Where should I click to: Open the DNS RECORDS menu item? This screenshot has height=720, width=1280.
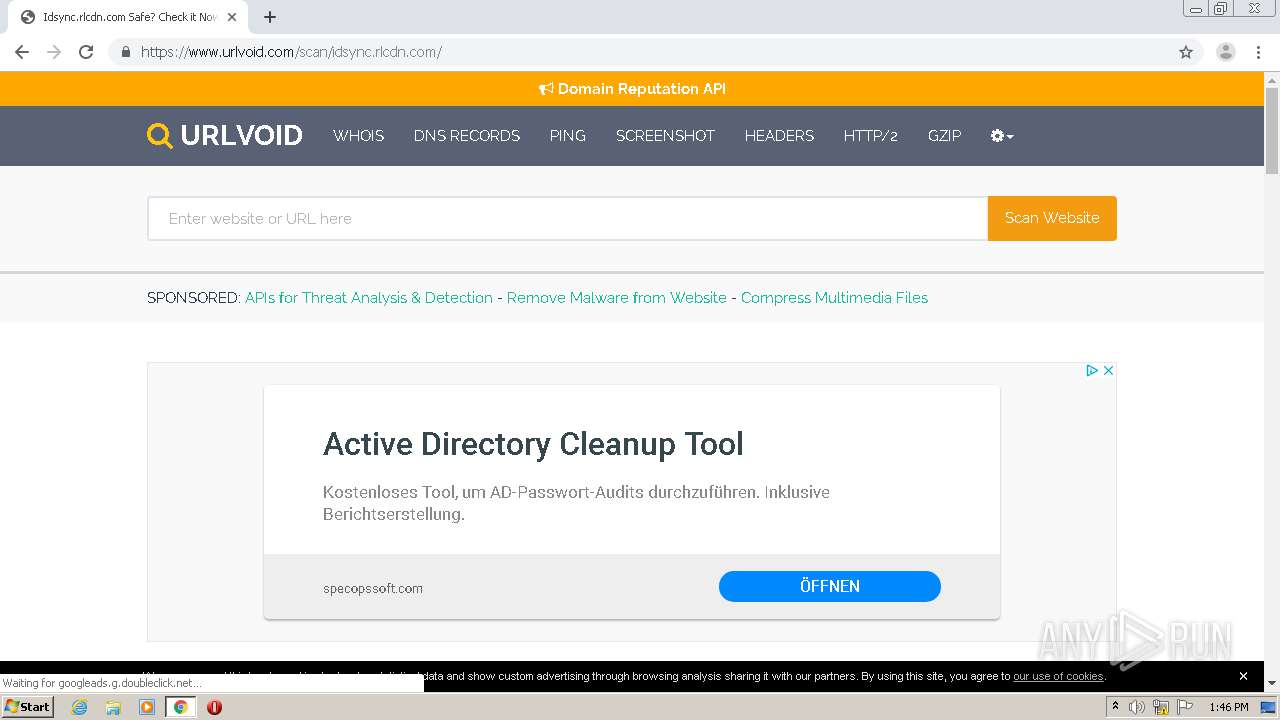pos(467,136)
